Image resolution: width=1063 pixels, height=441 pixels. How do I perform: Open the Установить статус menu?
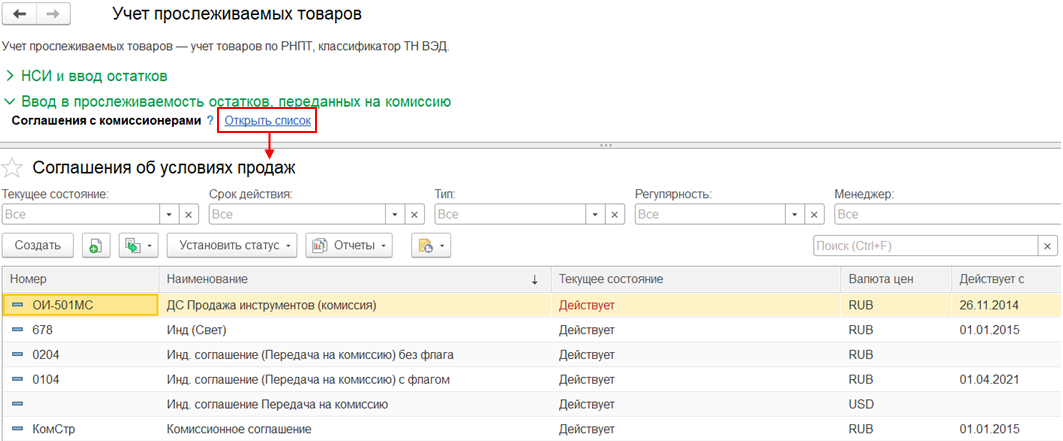coord(232,245)
